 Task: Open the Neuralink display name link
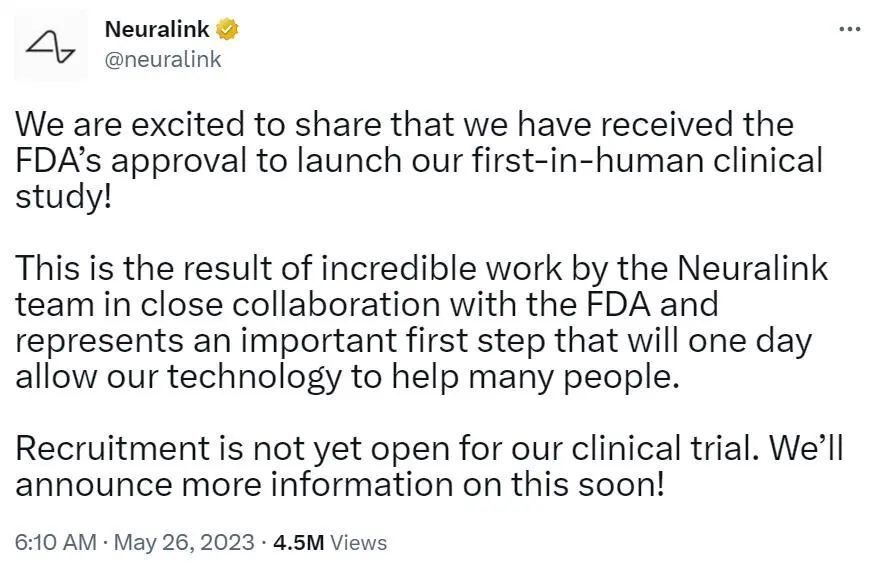point(157,29)
